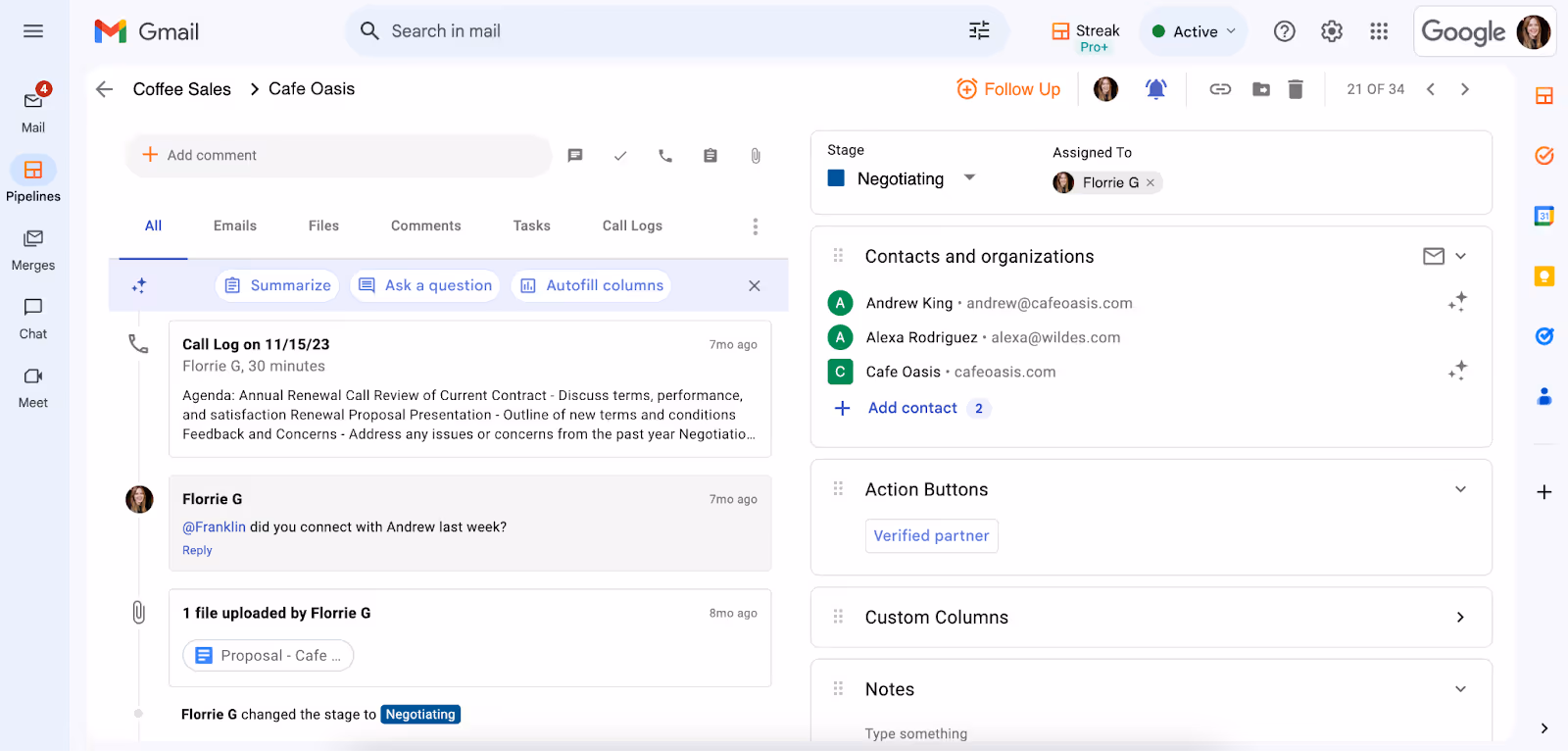Viewport: 1568px width, 751px height.
Task: Attach a file with the paperclip icon
Action: point(756,156)
